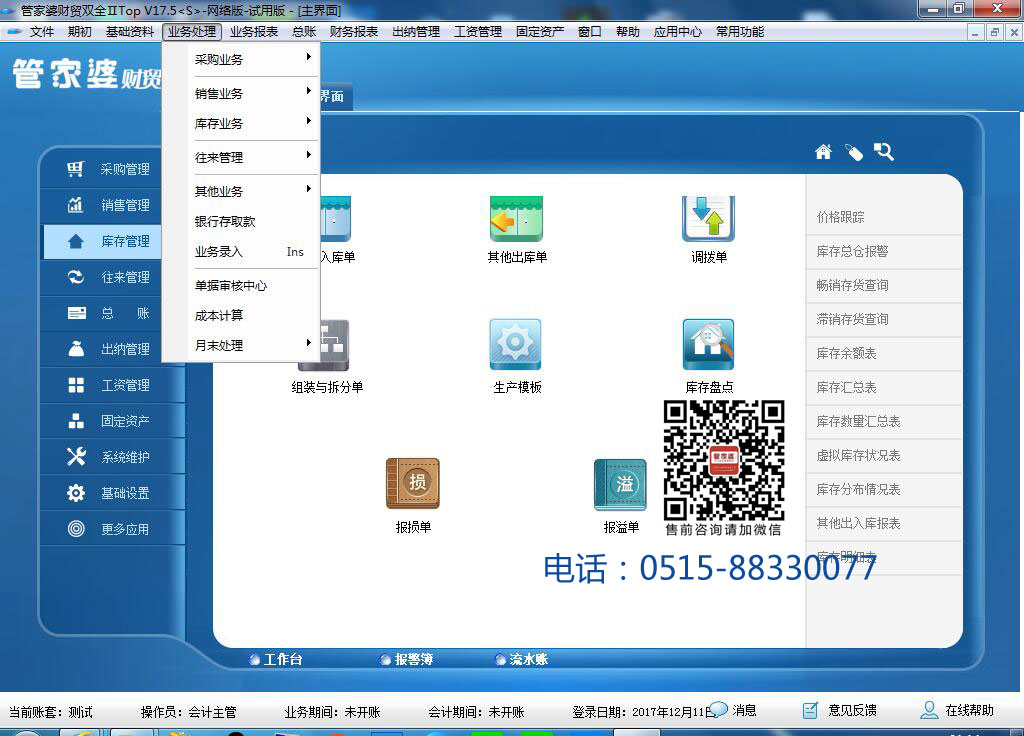
Task: Click the tag icon beside home
Action: (853, 152)
